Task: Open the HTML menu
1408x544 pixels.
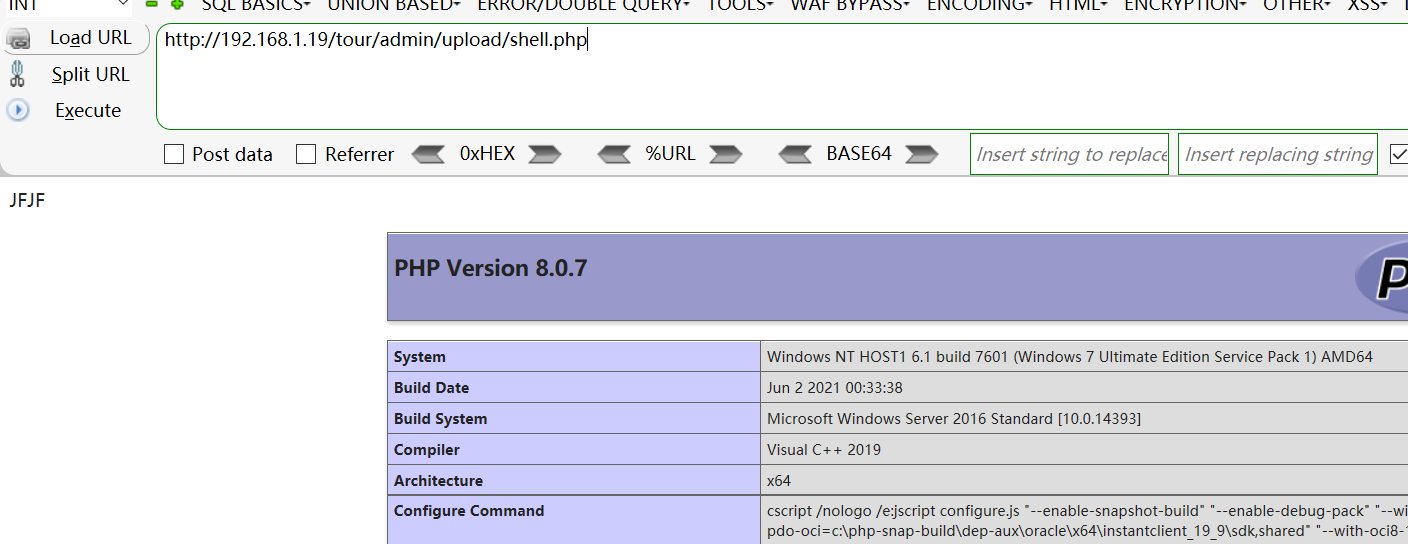Action: (1078, 5)
